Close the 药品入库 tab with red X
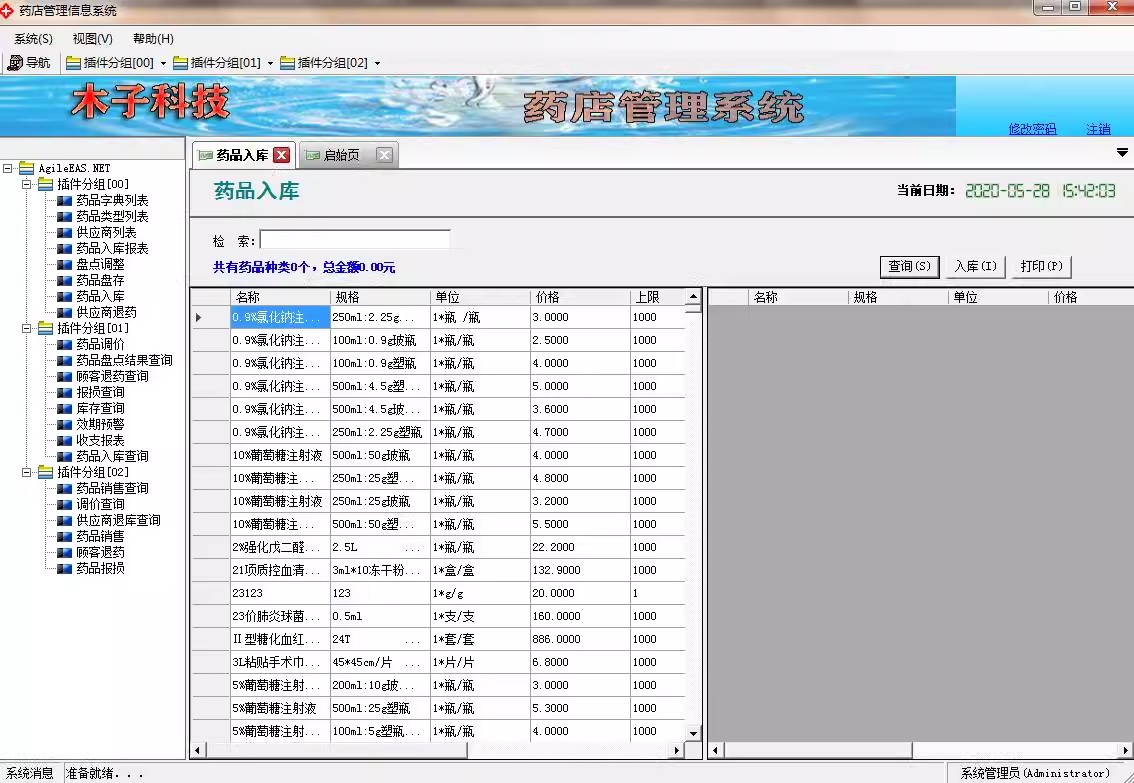This screenshot has width=1134, height=783. pos(282,155)
